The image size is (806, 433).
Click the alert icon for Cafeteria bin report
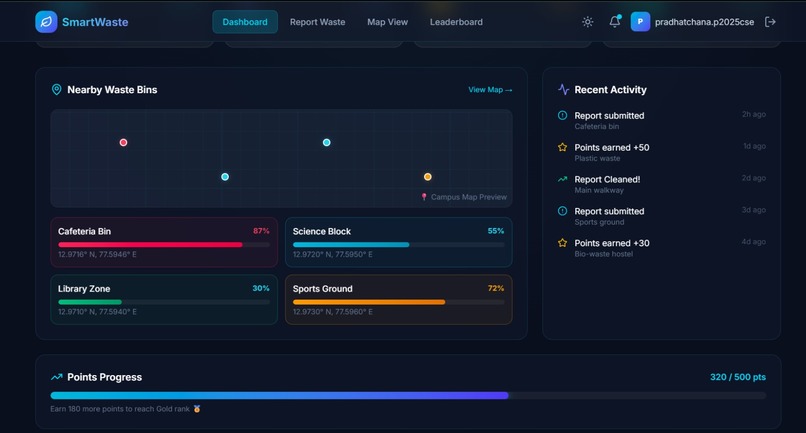562,115
